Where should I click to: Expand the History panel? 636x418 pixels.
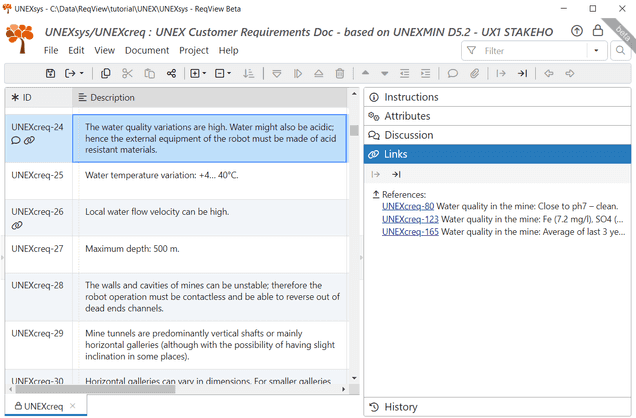point(497,407)
